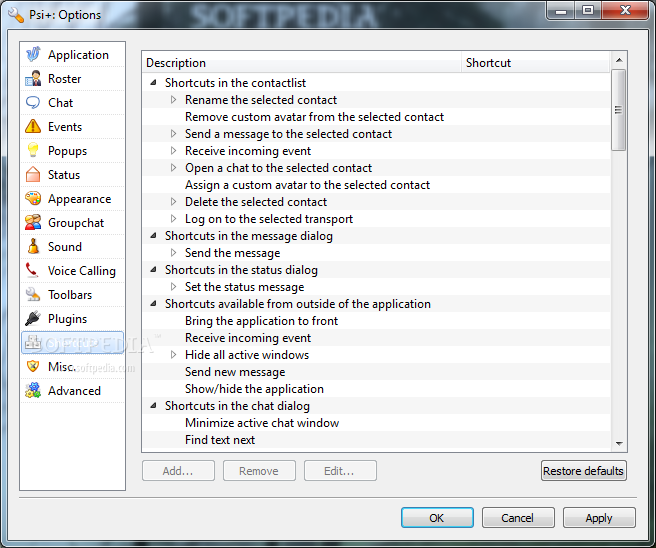Click the vertical scrollbar thumb
Image resolution: width=656 pixels, height=548 pixels.
(x=619, y=110)
